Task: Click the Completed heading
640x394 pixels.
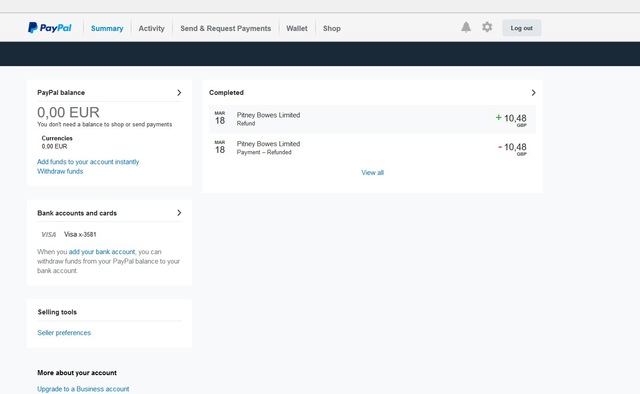Action: coord(227,93)
